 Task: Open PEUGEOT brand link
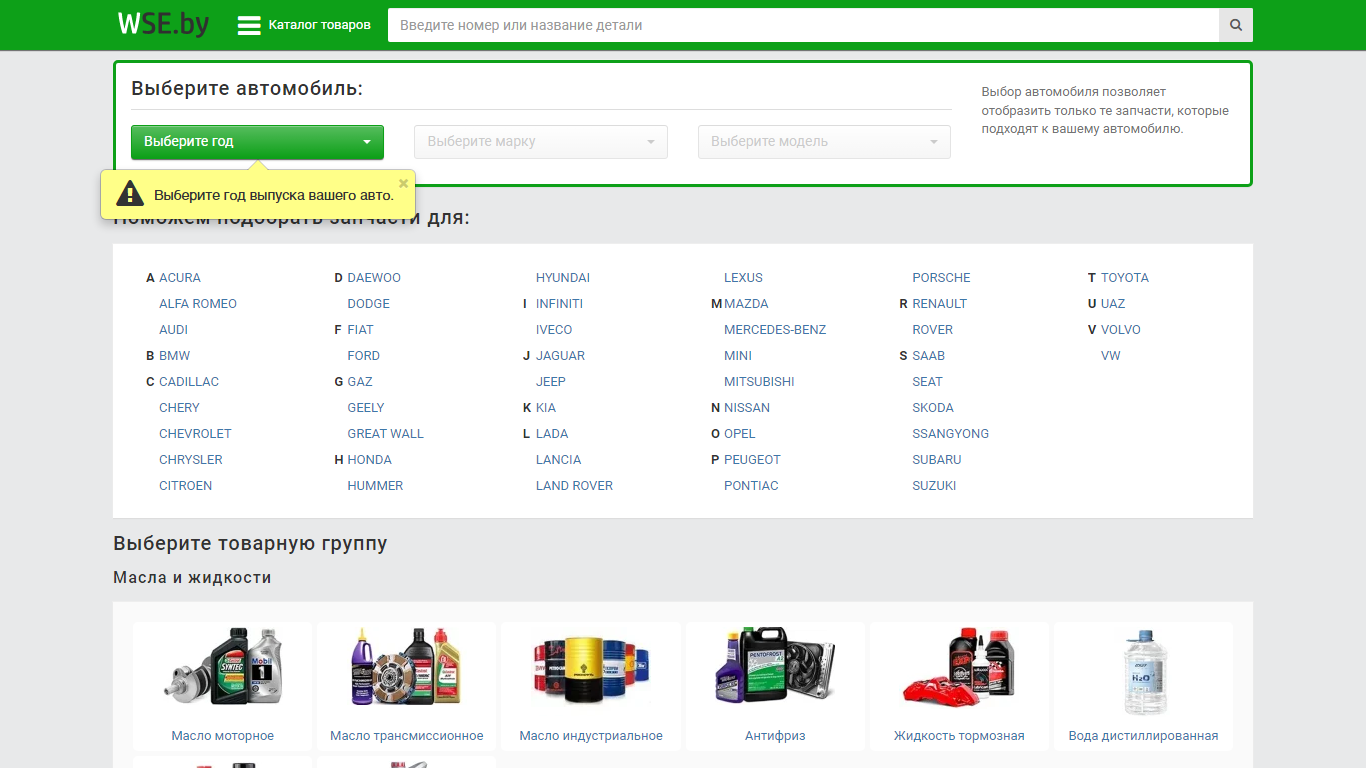(752, 460)
